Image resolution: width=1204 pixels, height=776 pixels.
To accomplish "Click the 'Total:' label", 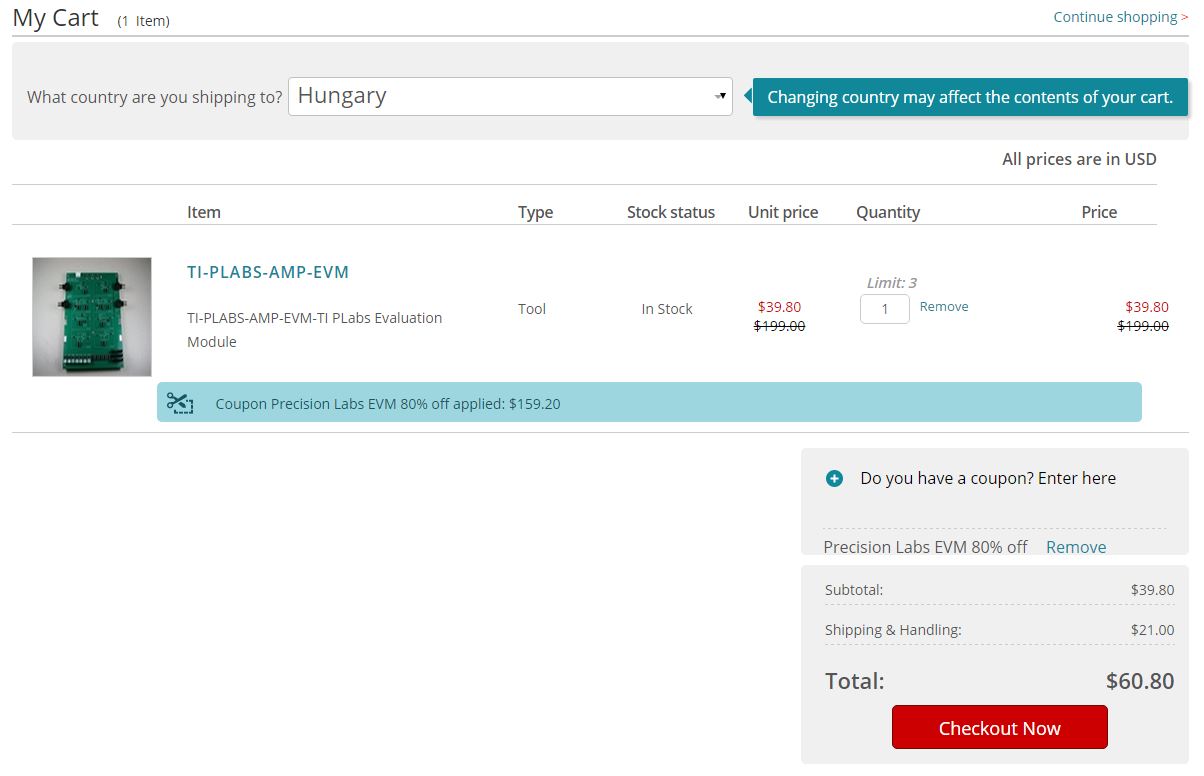I will (x=855, y=682).
